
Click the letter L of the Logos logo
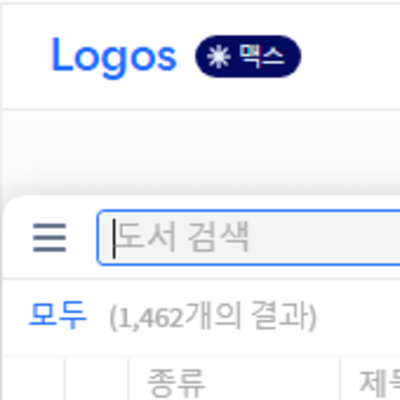[61, 54]
